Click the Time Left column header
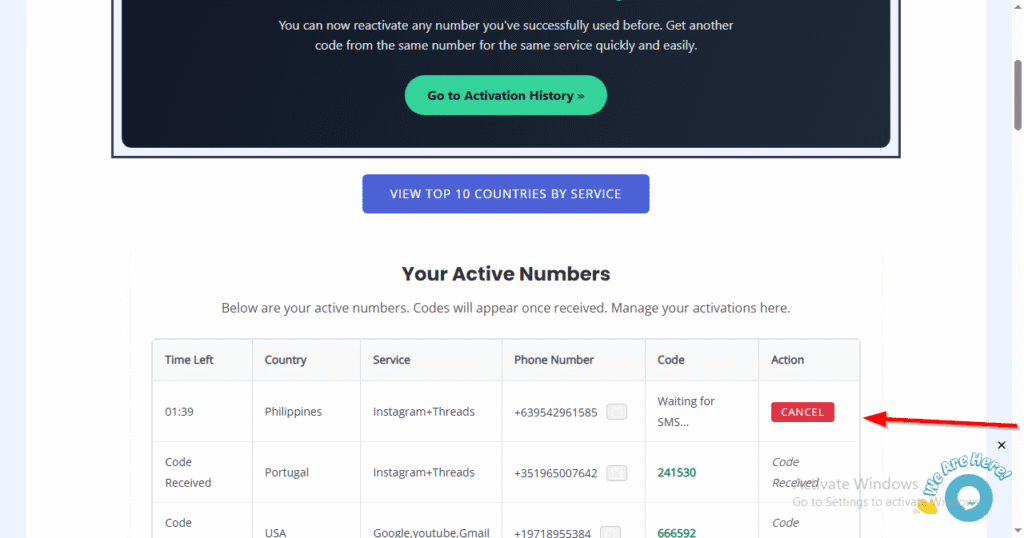This screenshot has width=1024, height=538. tap(189, 360)
